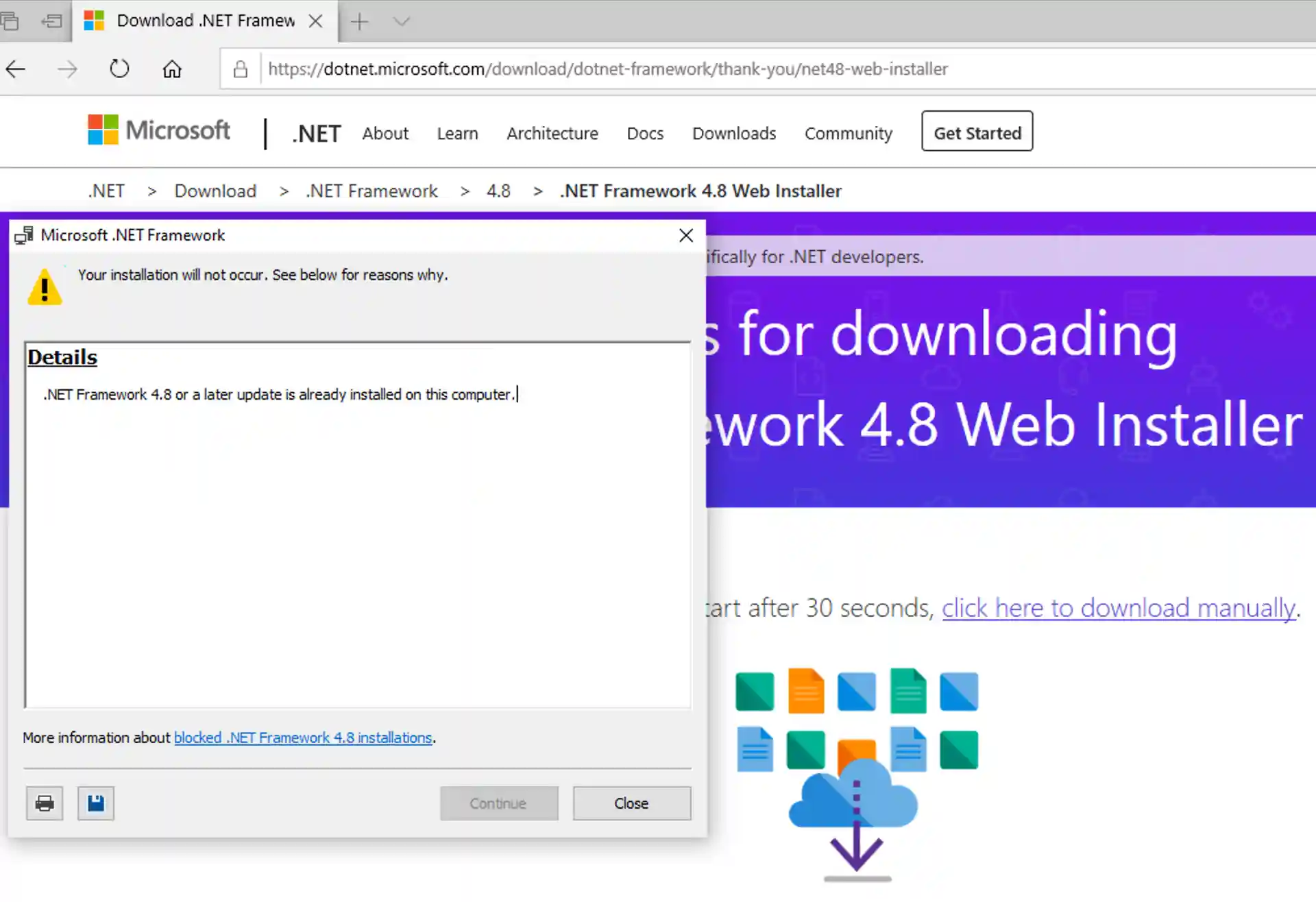Open a new browser tab with the plus button
The width and height of the screenshot is (1316, 902).
point(358,21)
